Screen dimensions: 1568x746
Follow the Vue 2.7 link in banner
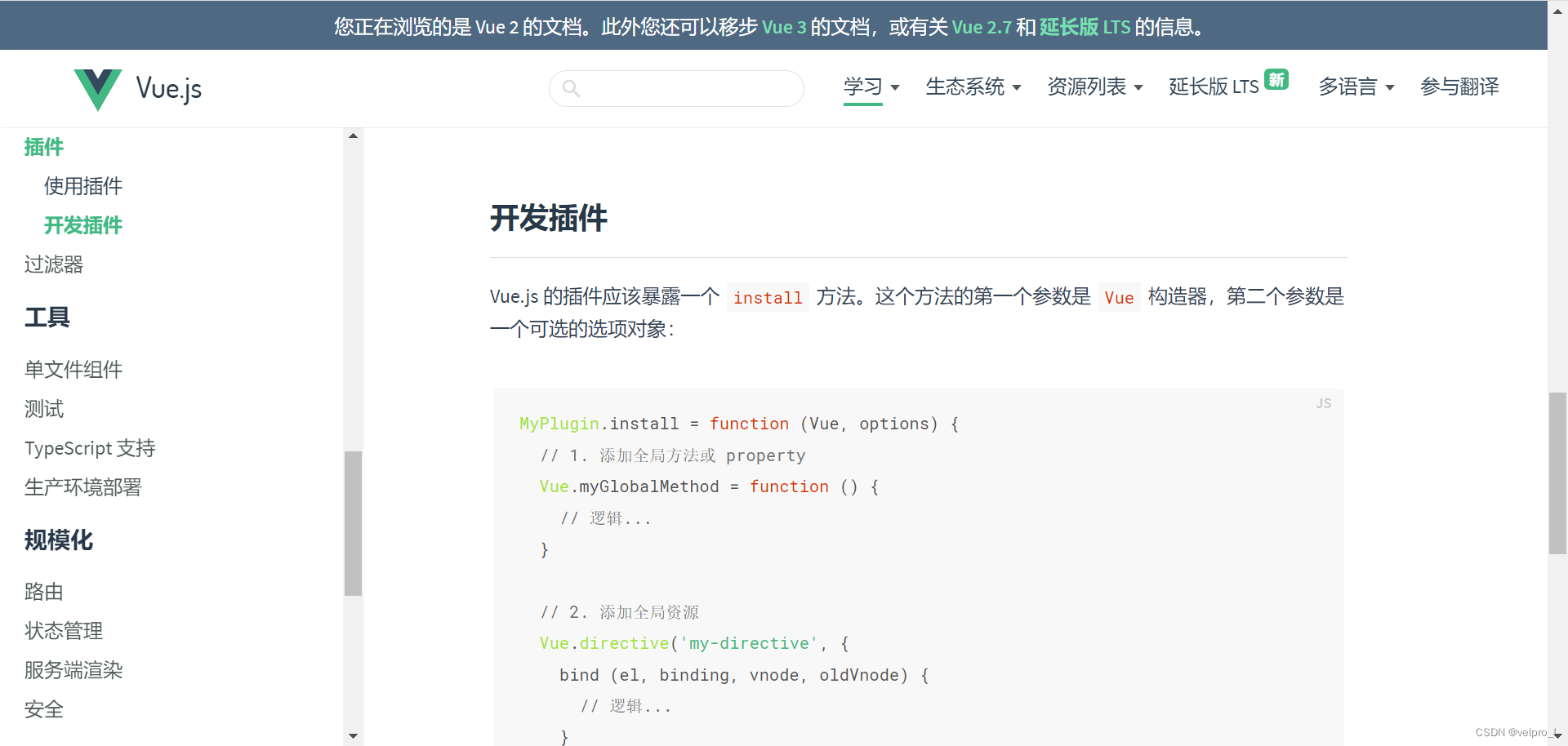pos(982,27)
